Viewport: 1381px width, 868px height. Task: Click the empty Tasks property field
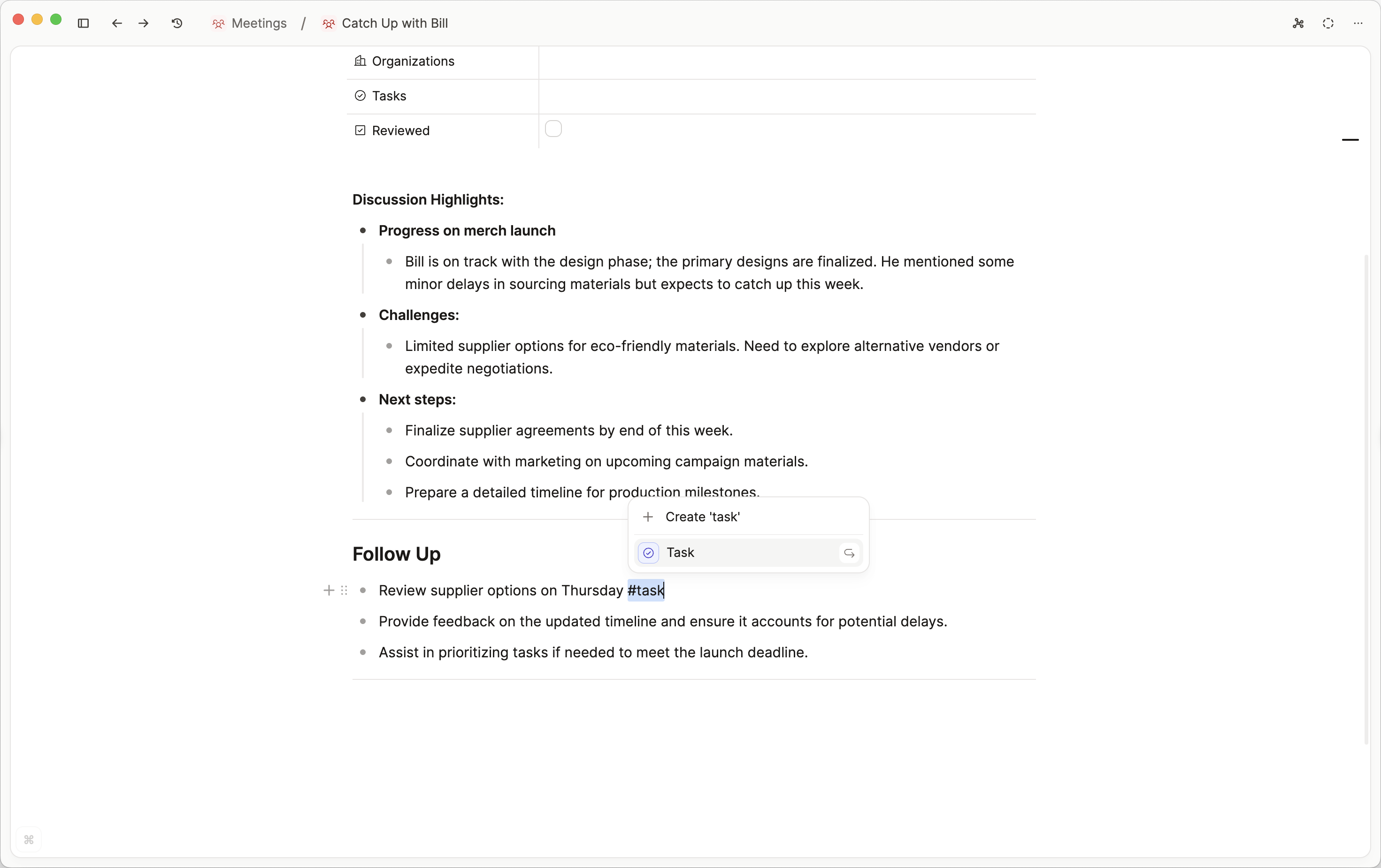pyautogui.click(x=787, y=96)
